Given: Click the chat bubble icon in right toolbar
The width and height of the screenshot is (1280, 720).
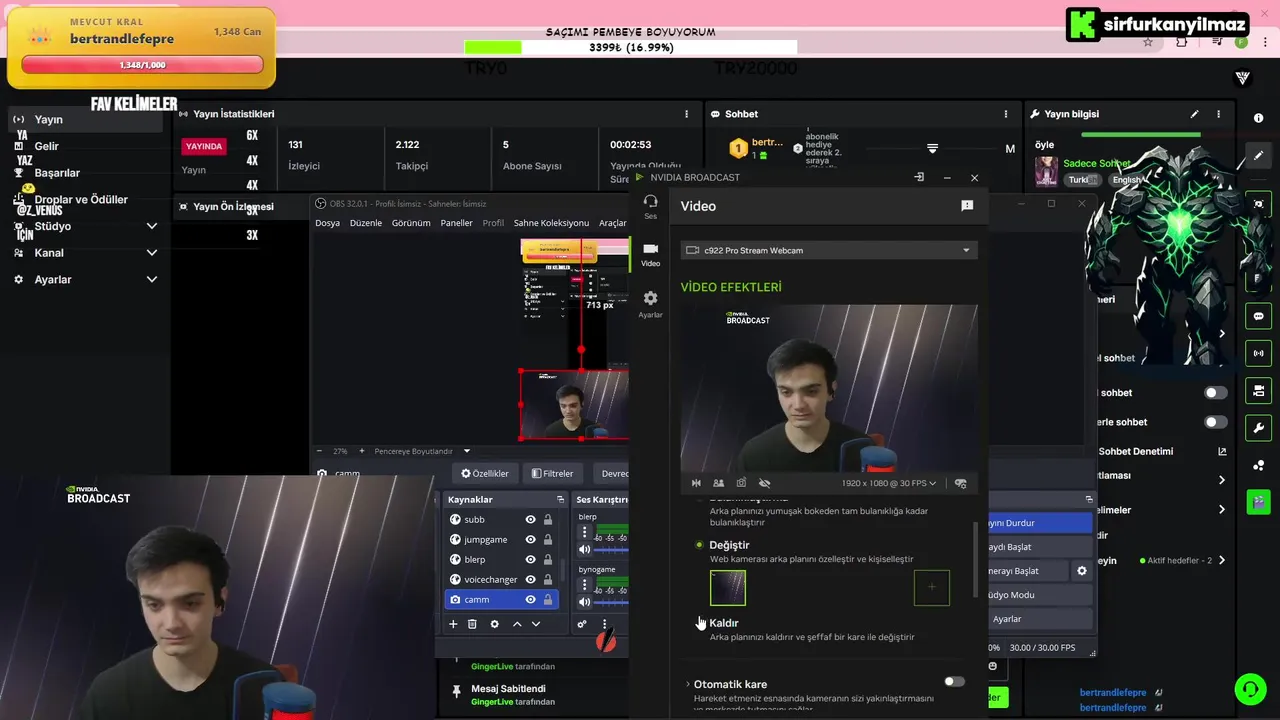Looking at the screenshot, I should pos(1258,316).
